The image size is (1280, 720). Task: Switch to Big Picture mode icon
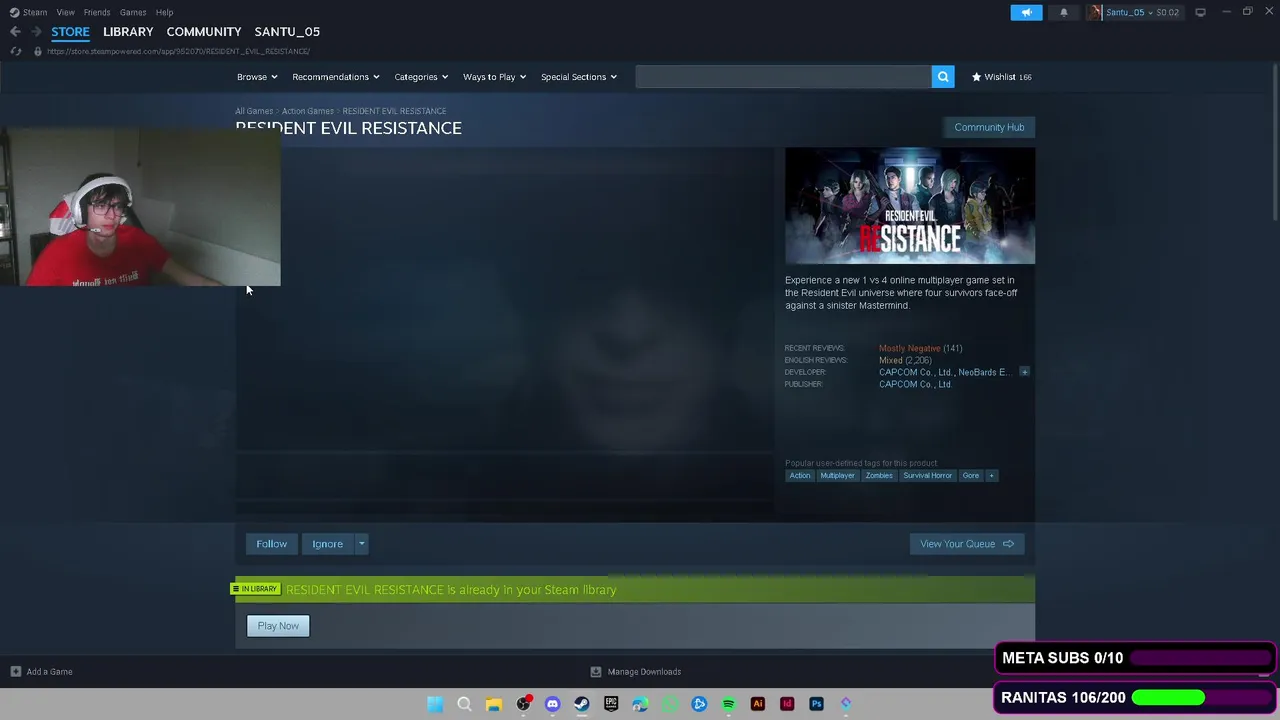[x=1200, y=12]
